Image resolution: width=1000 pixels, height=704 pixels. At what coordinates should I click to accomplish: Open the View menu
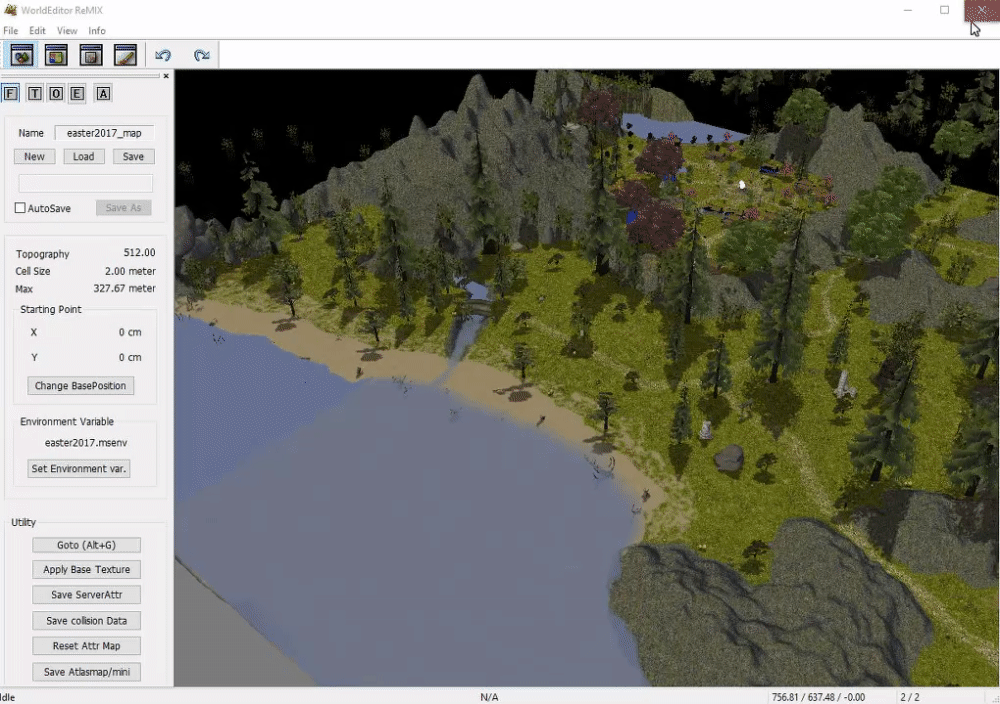point(67,31)
